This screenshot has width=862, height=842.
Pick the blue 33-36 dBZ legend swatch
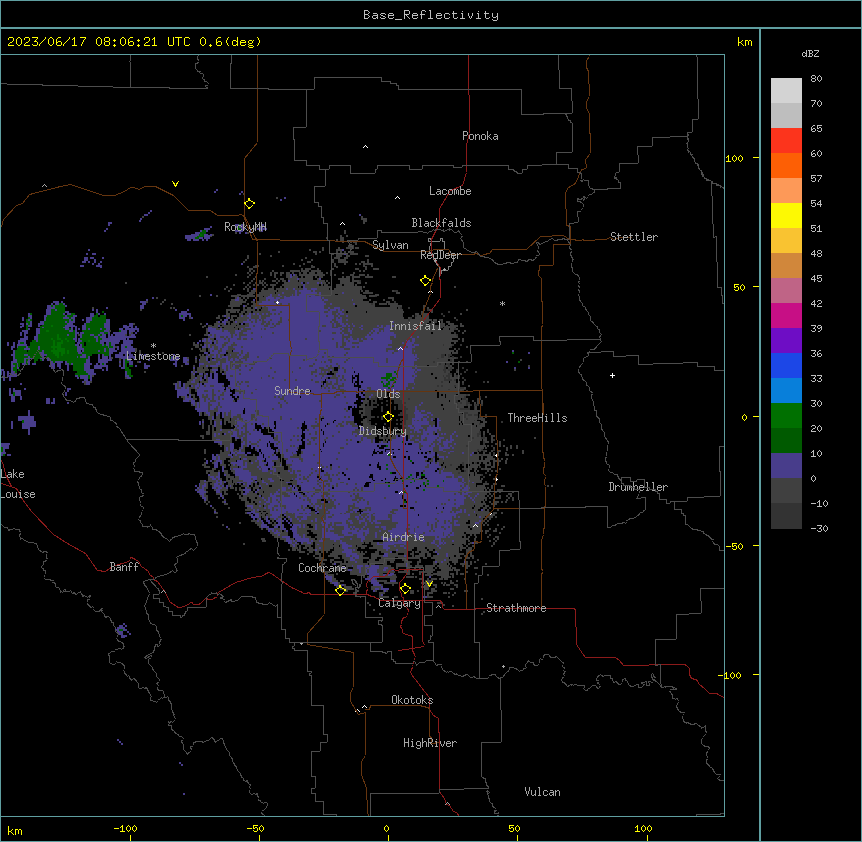pyautogui.click(x=786, y=365)
